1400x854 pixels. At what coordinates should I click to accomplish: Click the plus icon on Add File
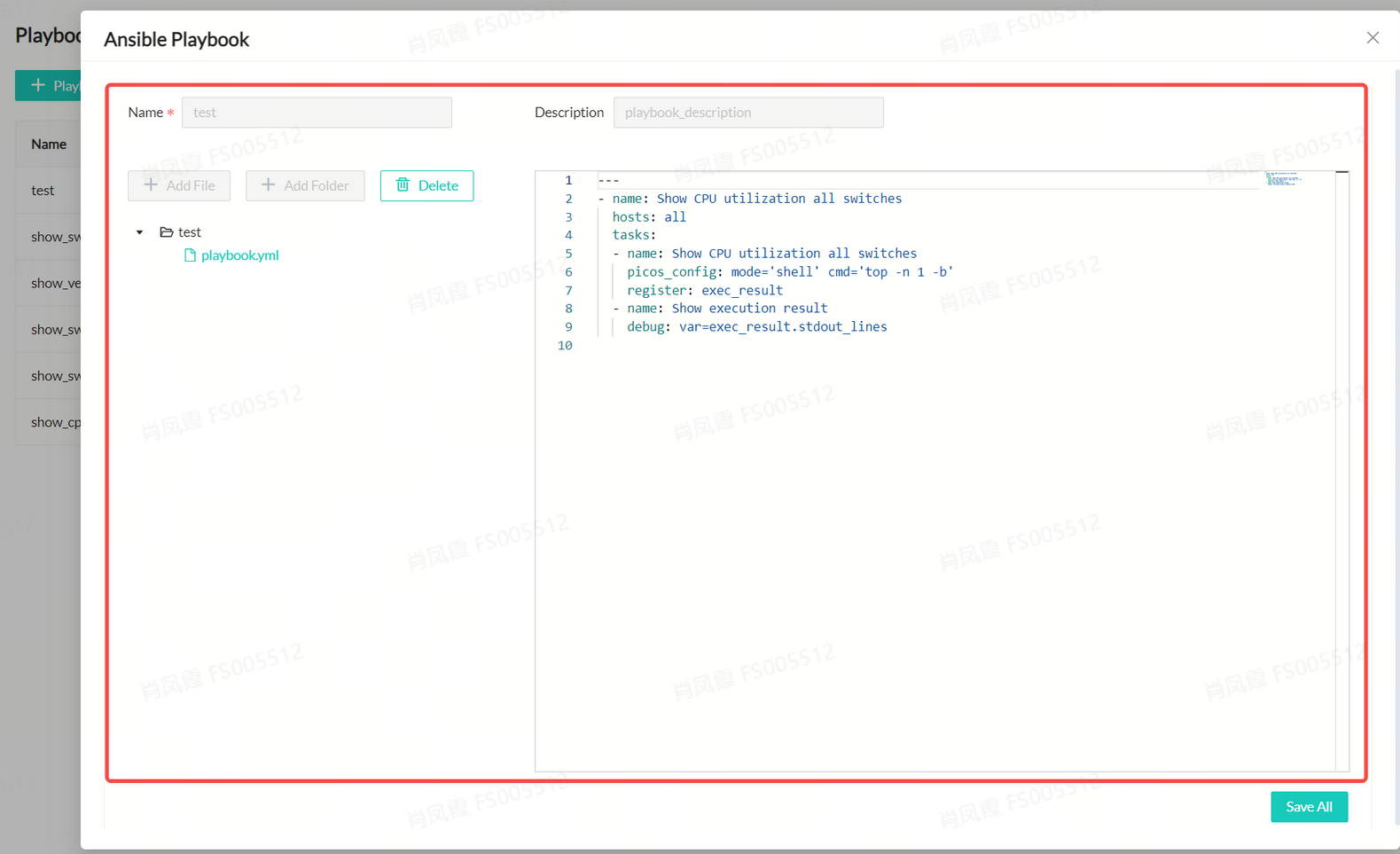click(x=151, y=184)
